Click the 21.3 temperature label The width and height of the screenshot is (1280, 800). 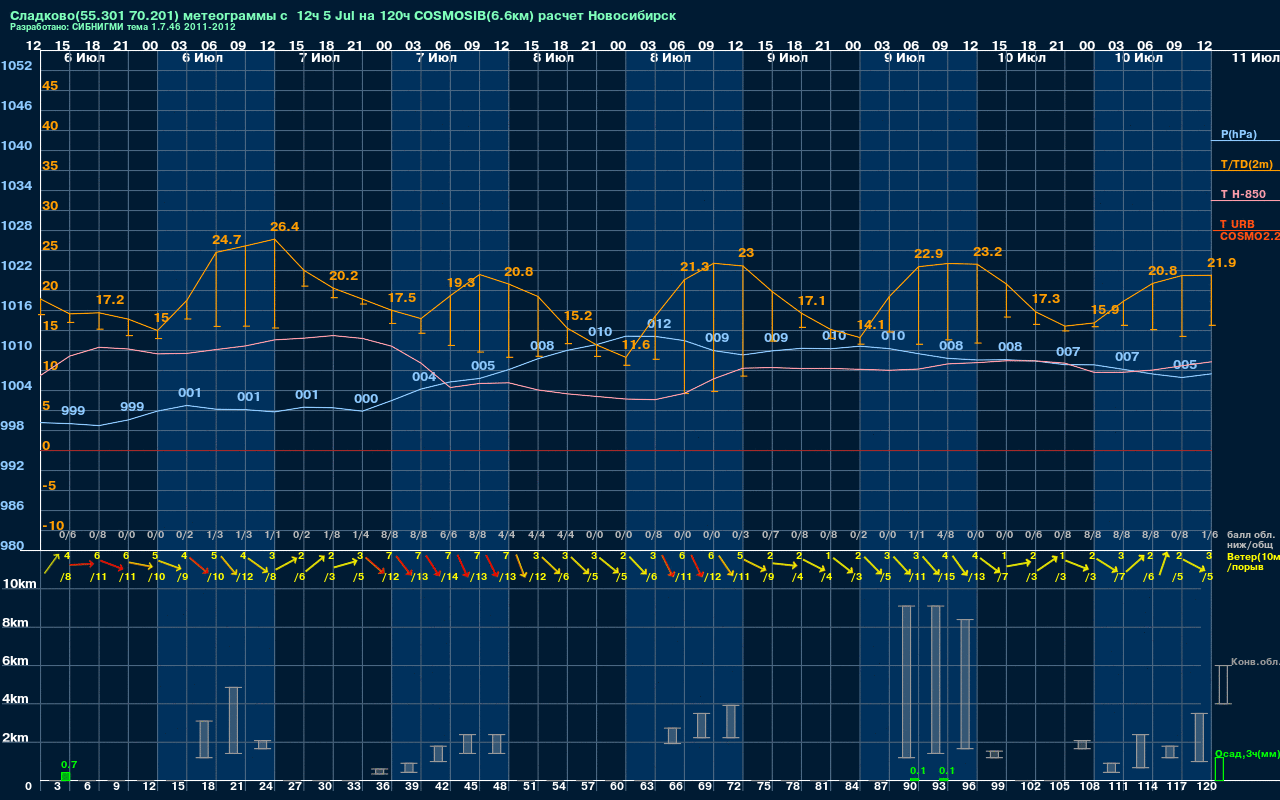[694, 267]
